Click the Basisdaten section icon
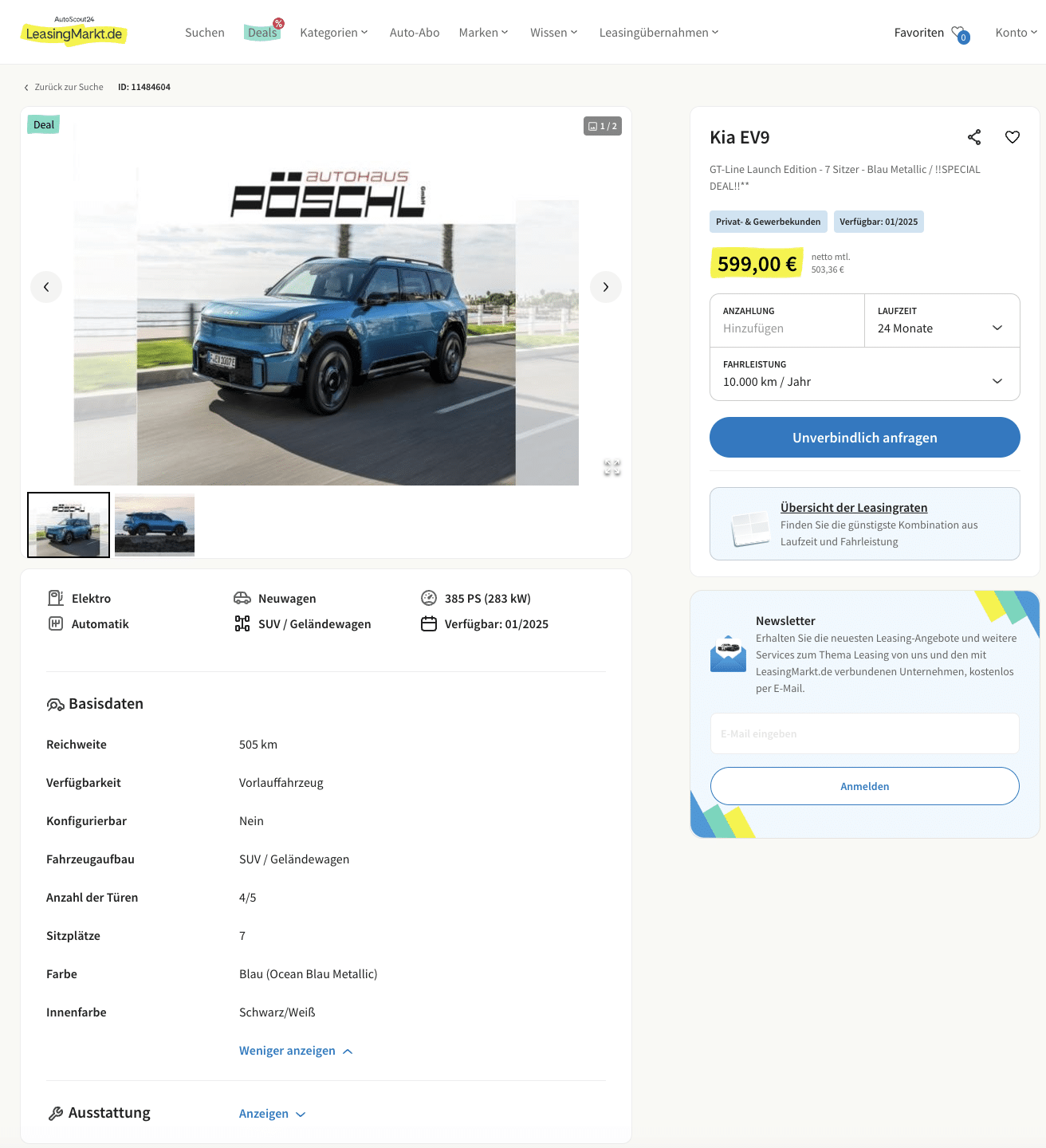This screenshot has height=1148, width=1046. [55, 705]
